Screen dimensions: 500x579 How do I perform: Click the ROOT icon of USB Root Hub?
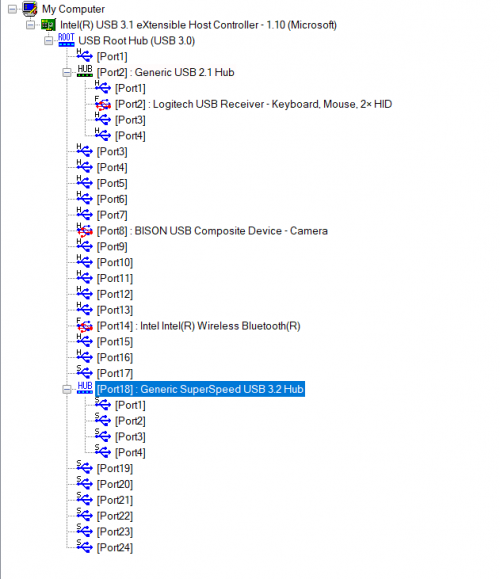[66, 40]
